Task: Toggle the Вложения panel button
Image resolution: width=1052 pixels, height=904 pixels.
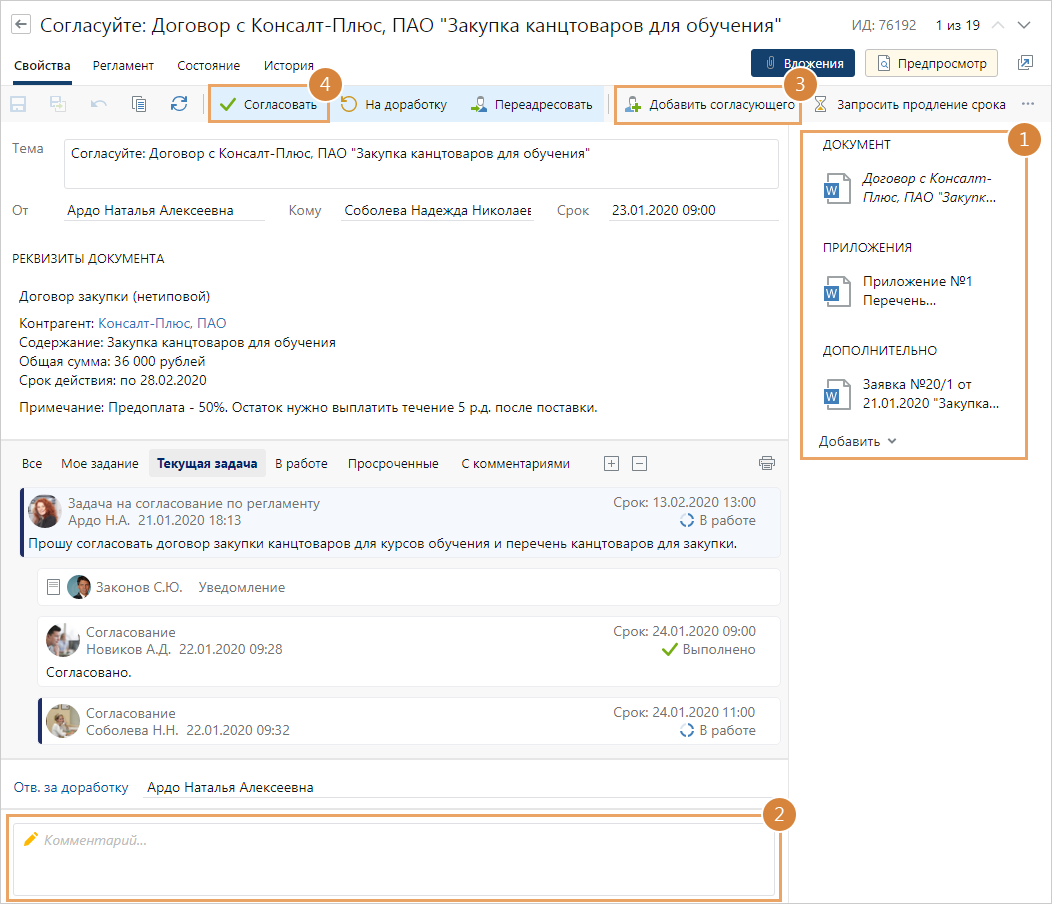Action: tap(803, 63)
